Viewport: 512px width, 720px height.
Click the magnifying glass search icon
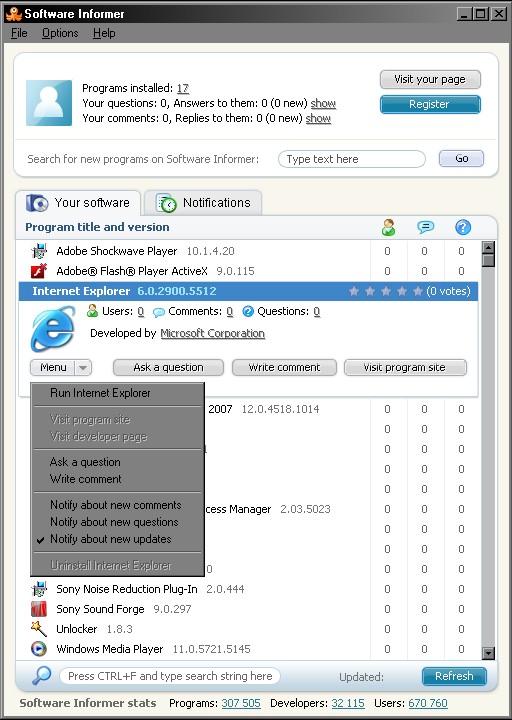click(41, 676)
